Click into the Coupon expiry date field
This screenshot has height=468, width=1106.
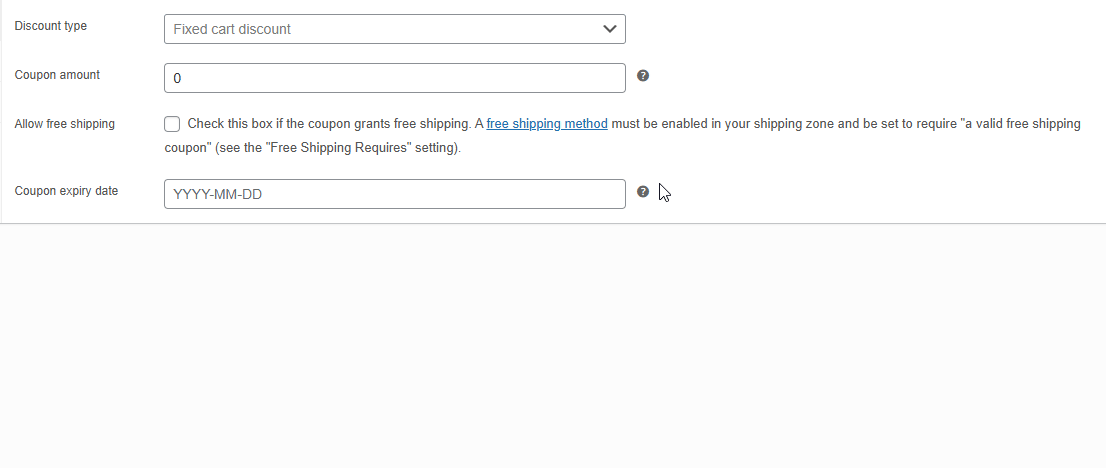[x=394, y=194]
